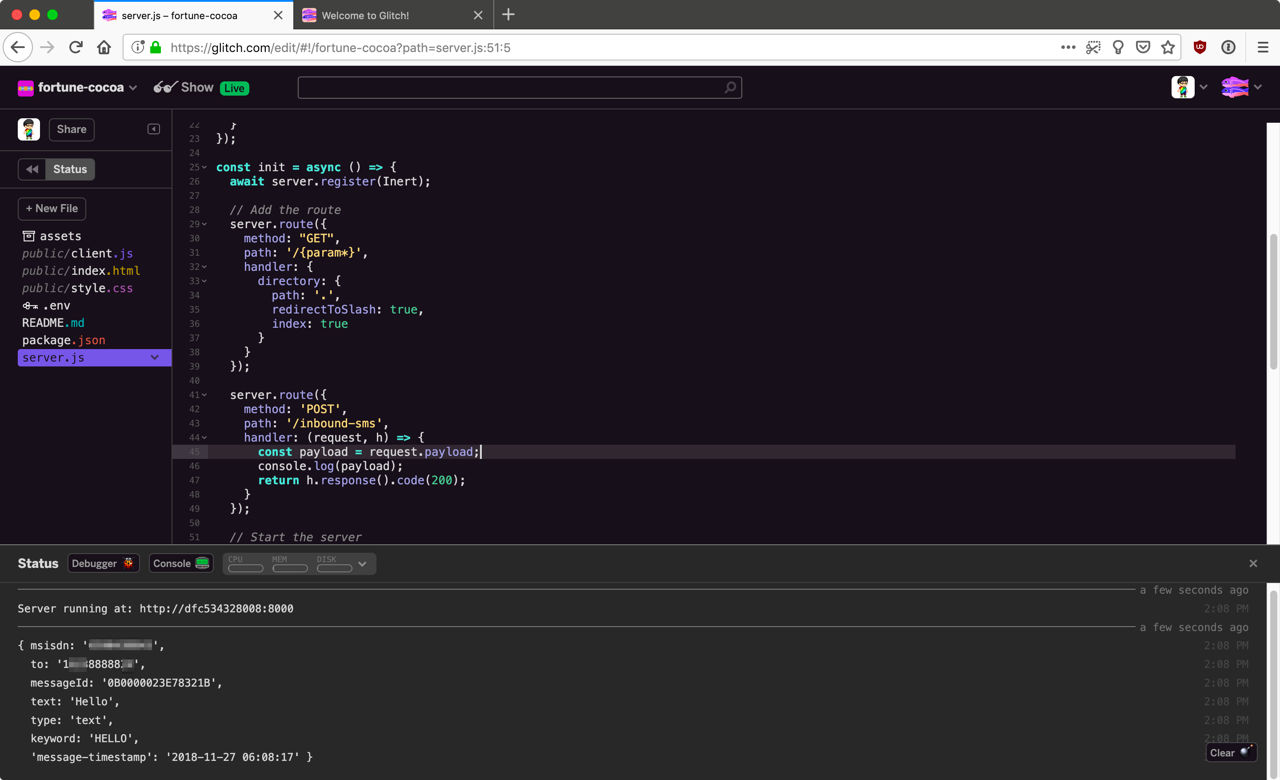Click the green Live badge
Image resolution: width=1280 pixels, height=780 pixels.
click(x=234, y=88)
